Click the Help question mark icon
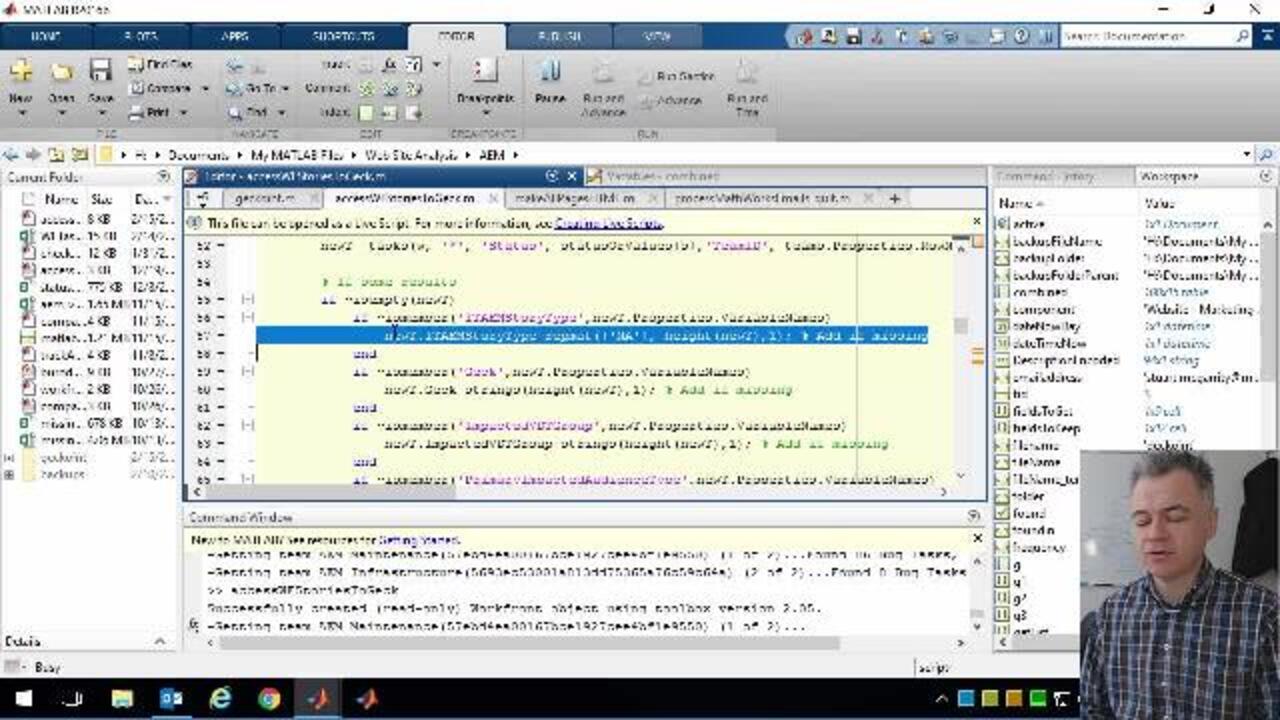The width and height of the screenshot is (1280, 720). click(1021, 36)
